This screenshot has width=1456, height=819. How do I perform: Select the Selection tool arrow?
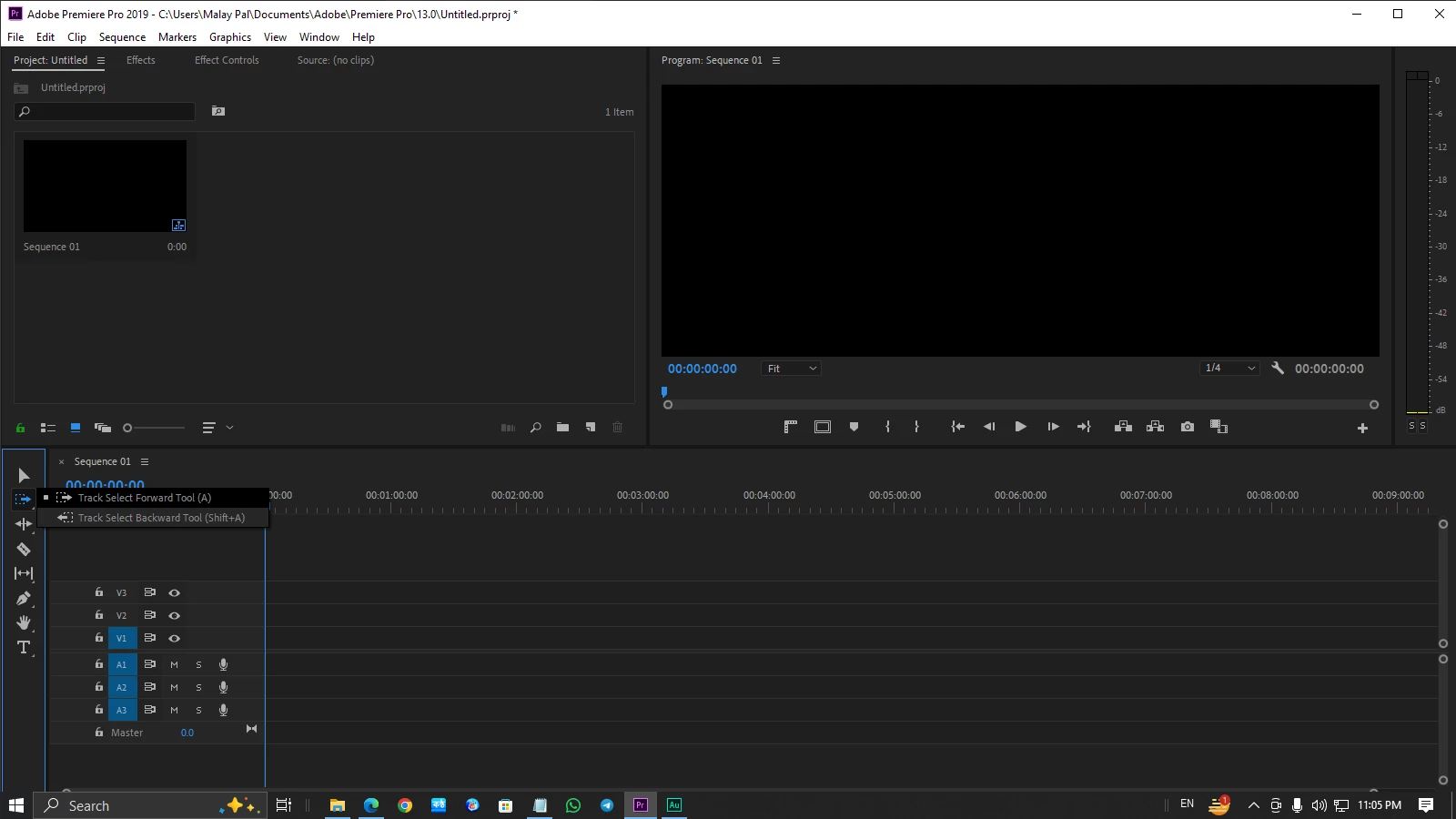pos(24,476)
